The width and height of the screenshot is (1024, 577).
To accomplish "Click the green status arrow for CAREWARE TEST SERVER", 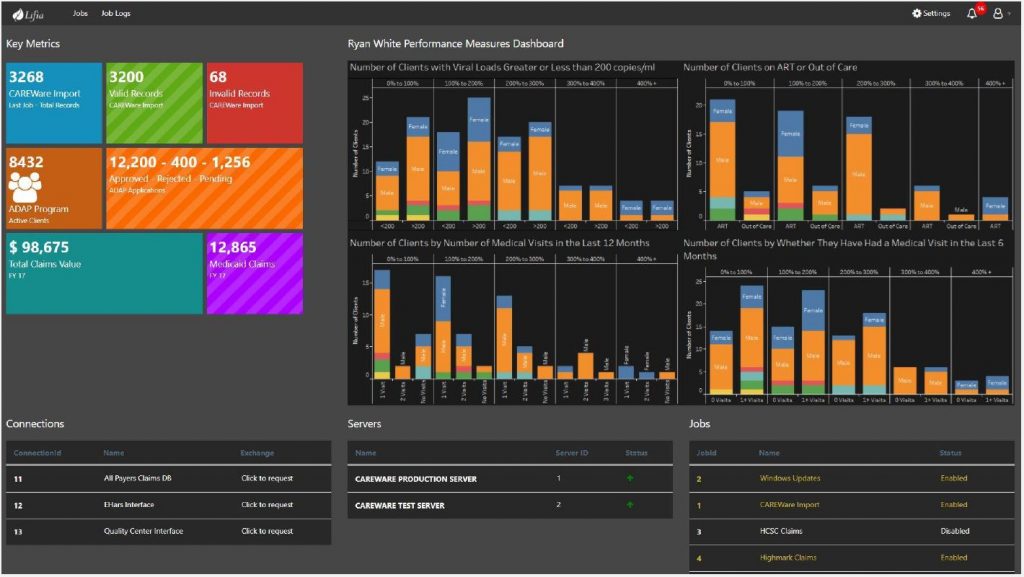I will click(631, 506).
